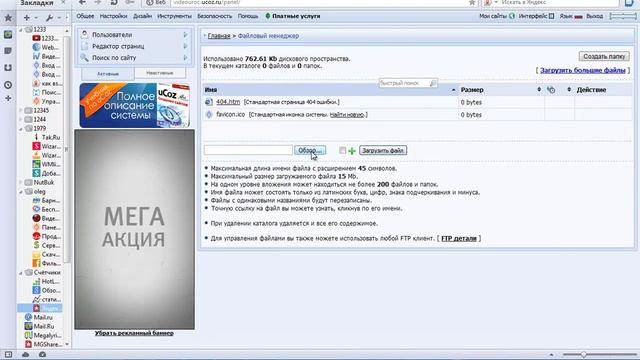Screen dimensions: 640x360
Task: Open the MGShare... bookmark
Action: [42, 344]
